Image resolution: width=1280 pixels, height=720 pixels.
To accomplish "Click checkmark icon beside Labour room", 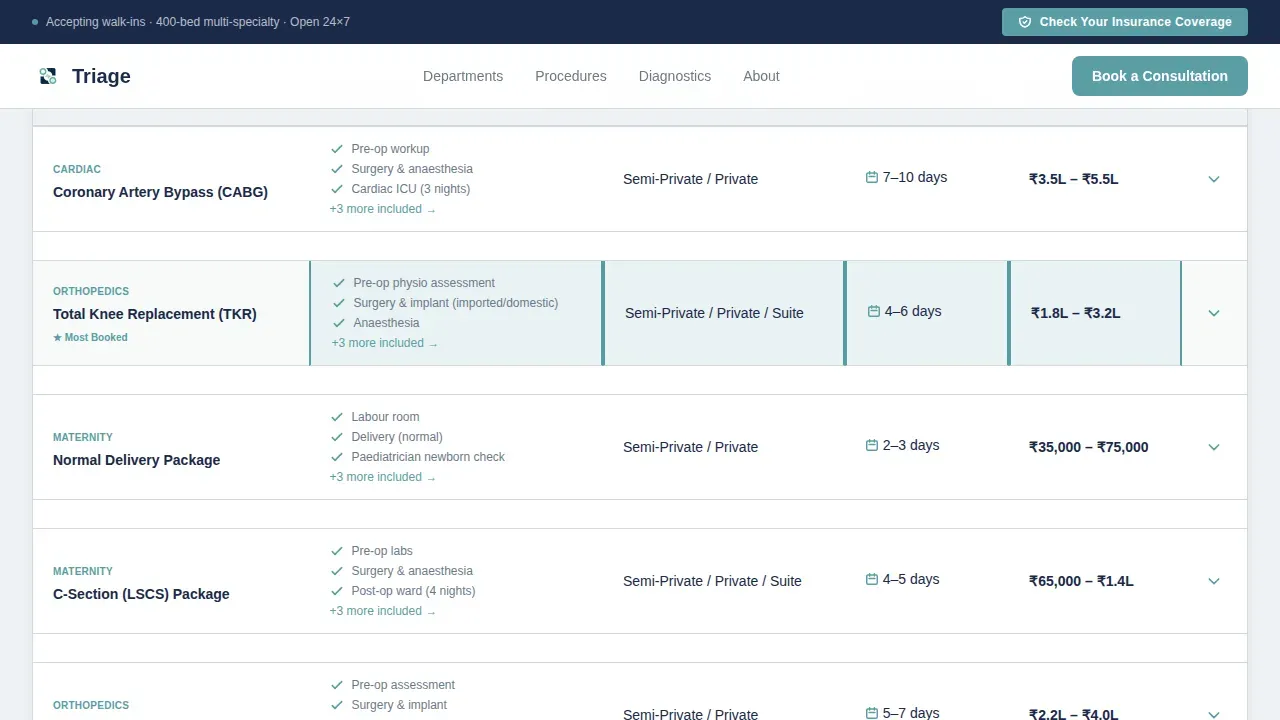I will tap(337, 417).
